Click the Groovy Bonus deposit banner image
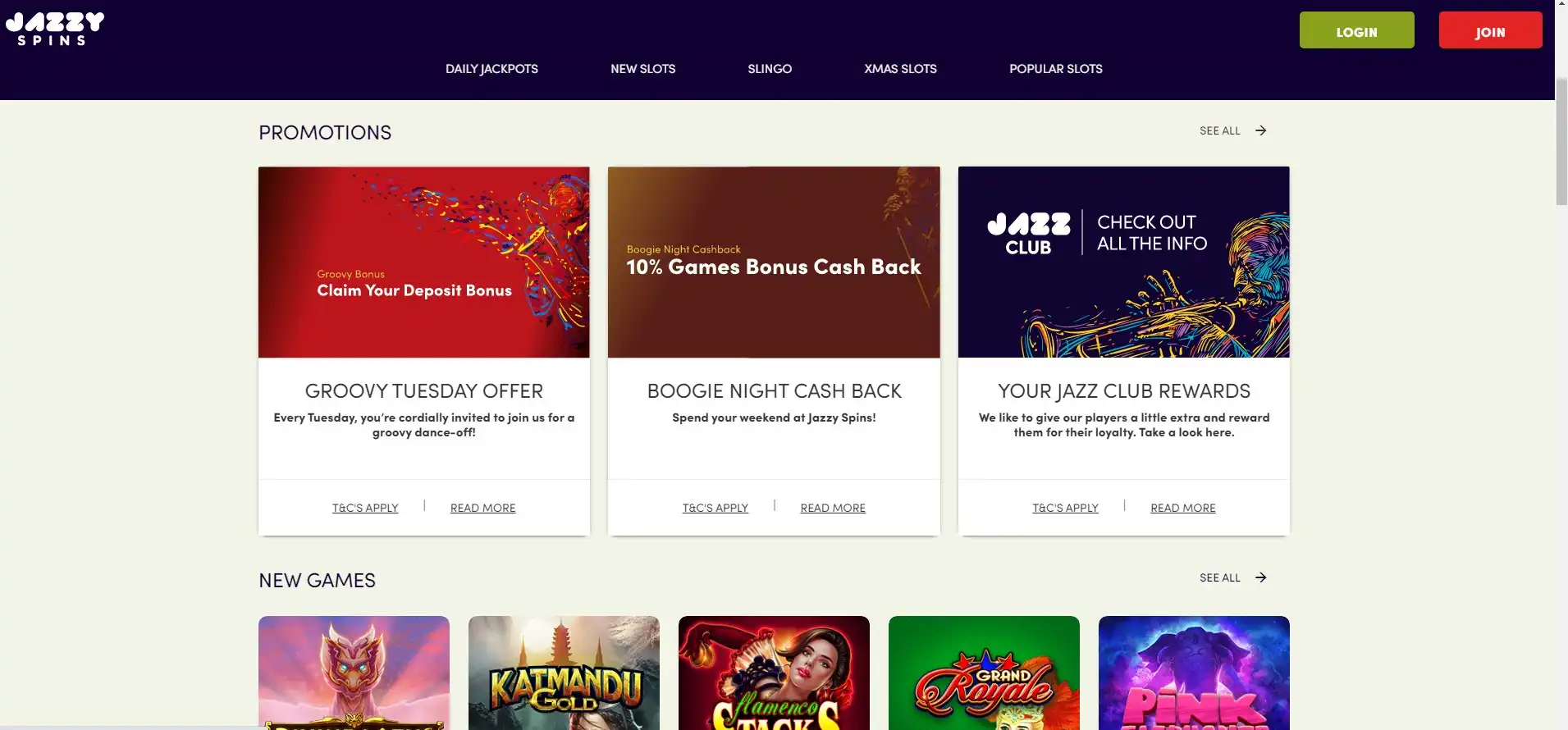The width and height of the screenshot is (1568, 730). tap(423, 262)
